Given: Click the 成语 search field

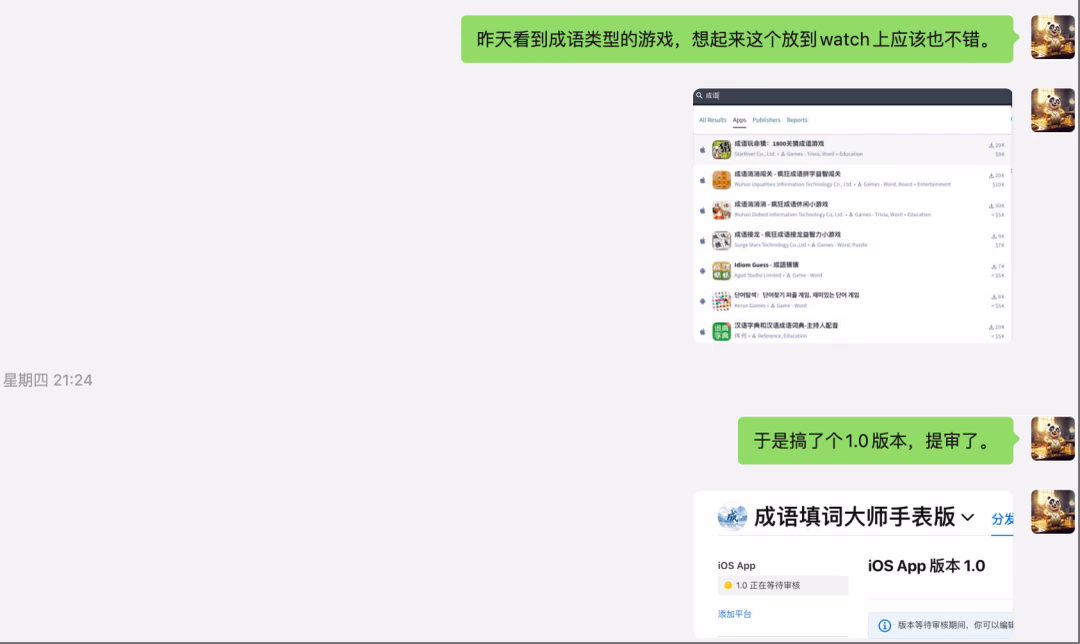Looking at the screenshot, I should [x=852, y=96].
